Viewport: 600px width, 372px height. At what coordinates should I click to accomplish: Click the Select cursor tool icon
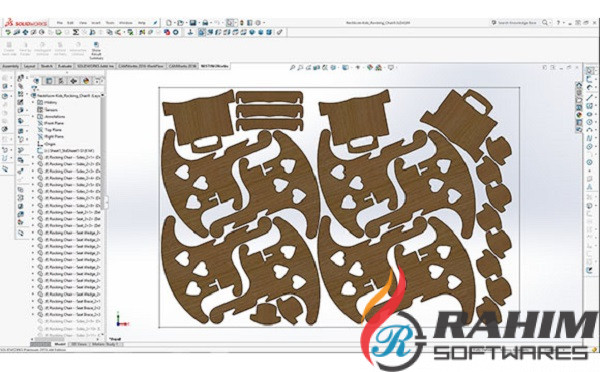pyautogui.click(x=230, y=23)
